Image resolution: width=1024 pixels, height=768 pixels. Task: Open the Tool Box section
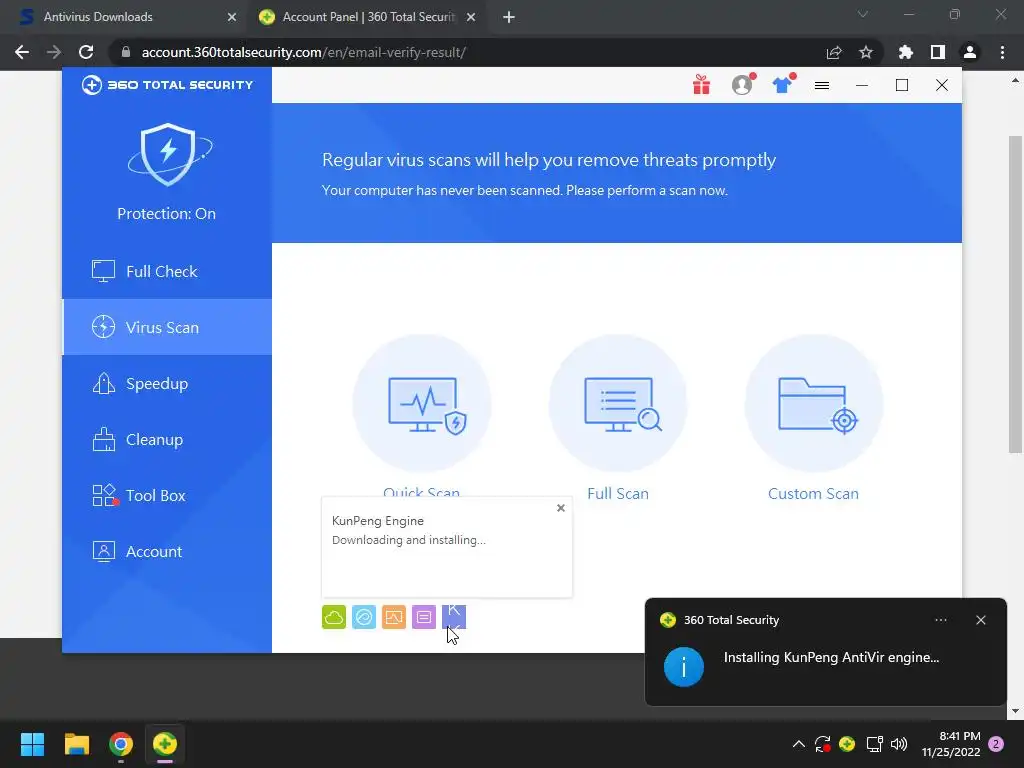[167, 496]
